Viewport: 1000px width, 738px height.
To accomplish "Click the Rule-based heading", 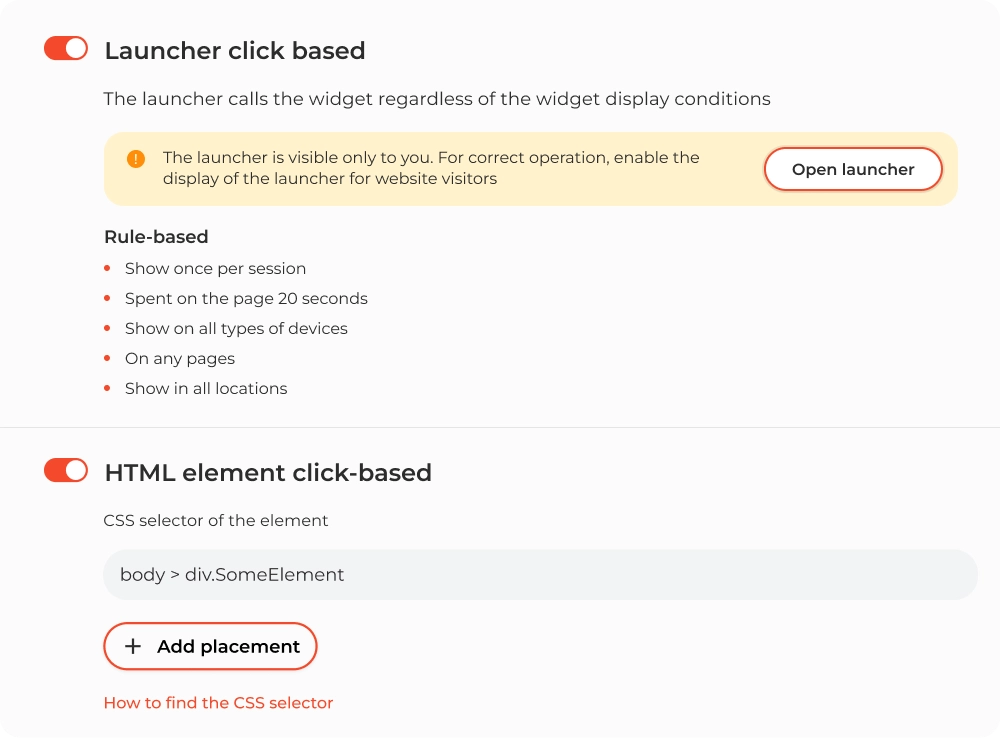I will click(156, 237).
